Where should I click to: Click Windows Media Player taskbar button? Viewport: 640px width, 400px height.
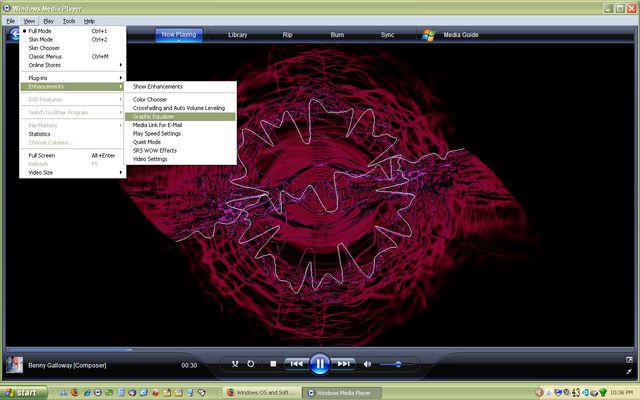(x=342, y=393)
